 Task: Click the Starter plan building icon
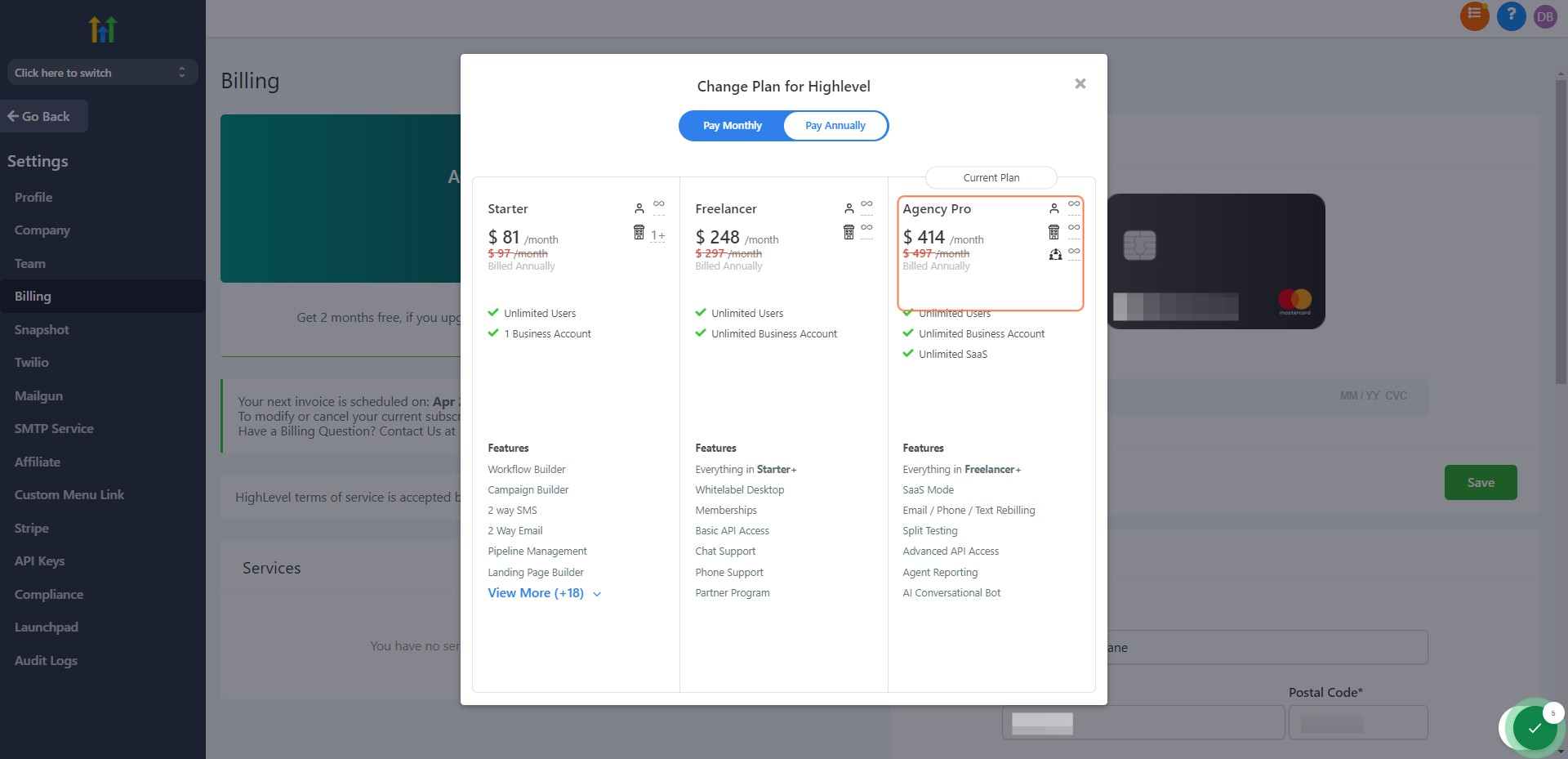(x=639, y=233)
